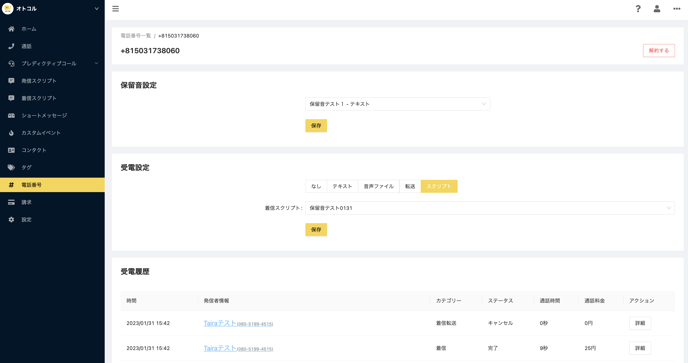Open 詳細 for the 完了 call row
This screenshot has height=363, width=688.
pos(640,349)
